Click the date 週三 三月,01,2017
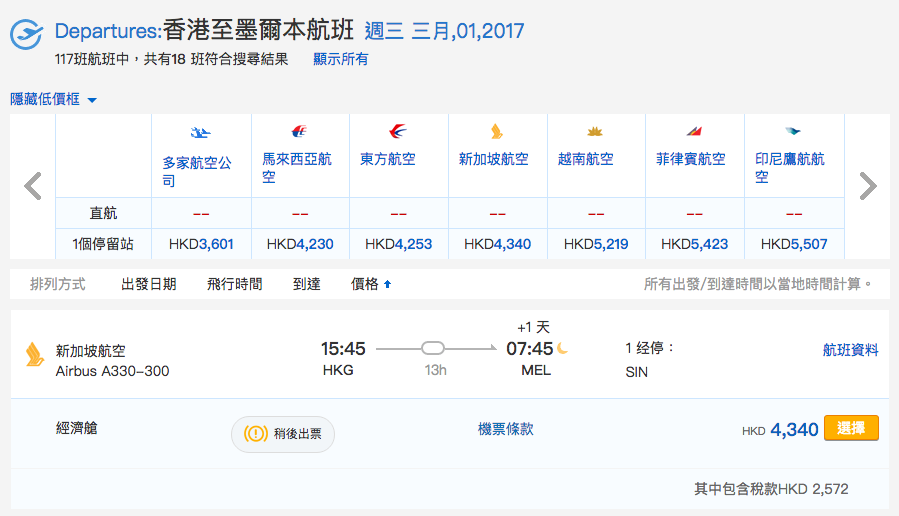The width and height of the screenshot is (899, 516). [x=444, y=31]
